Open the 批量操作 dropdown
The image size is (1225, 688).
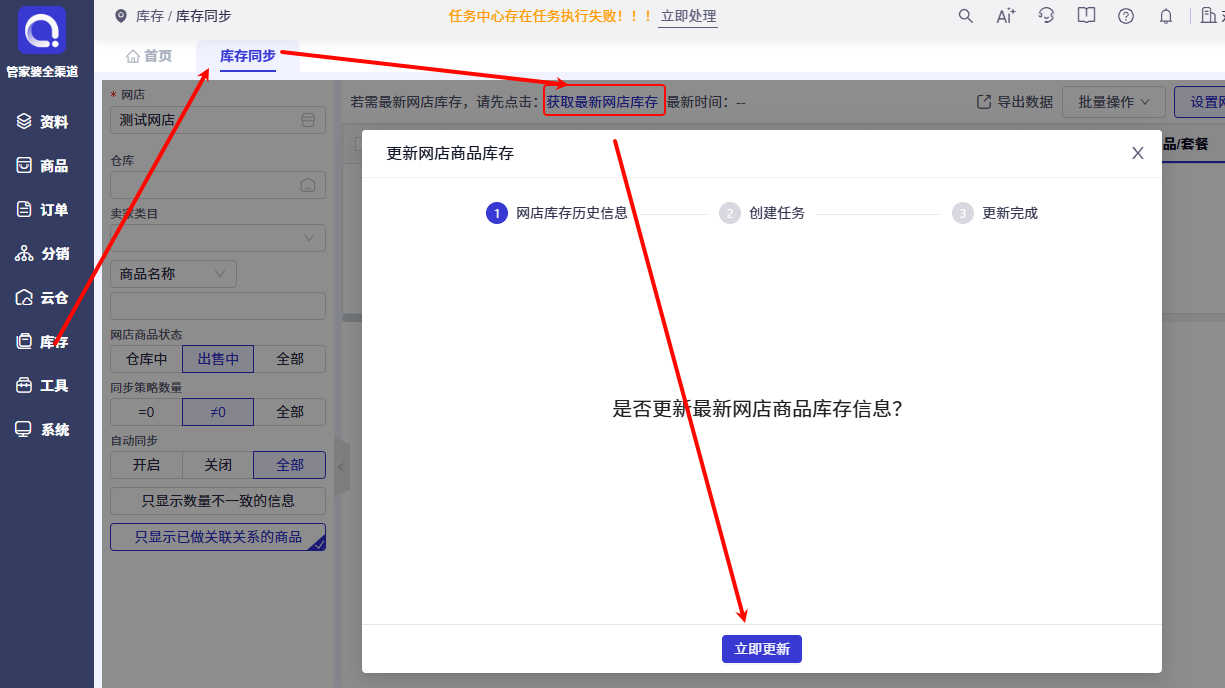pos(1115,102)
